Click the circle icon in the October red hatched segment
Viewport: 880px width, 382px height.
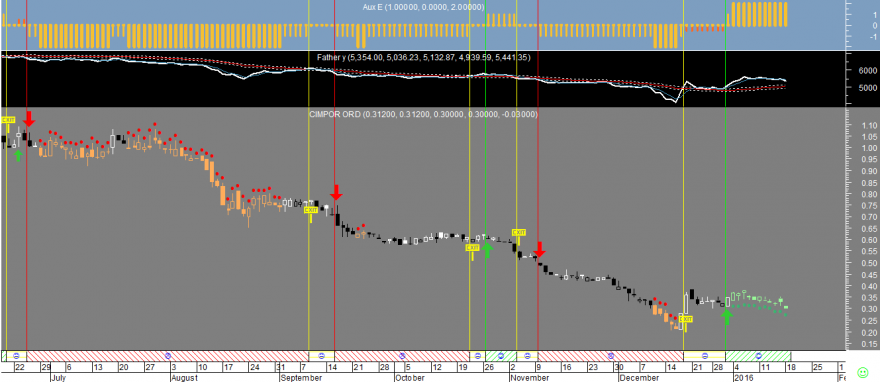point(402,356)
